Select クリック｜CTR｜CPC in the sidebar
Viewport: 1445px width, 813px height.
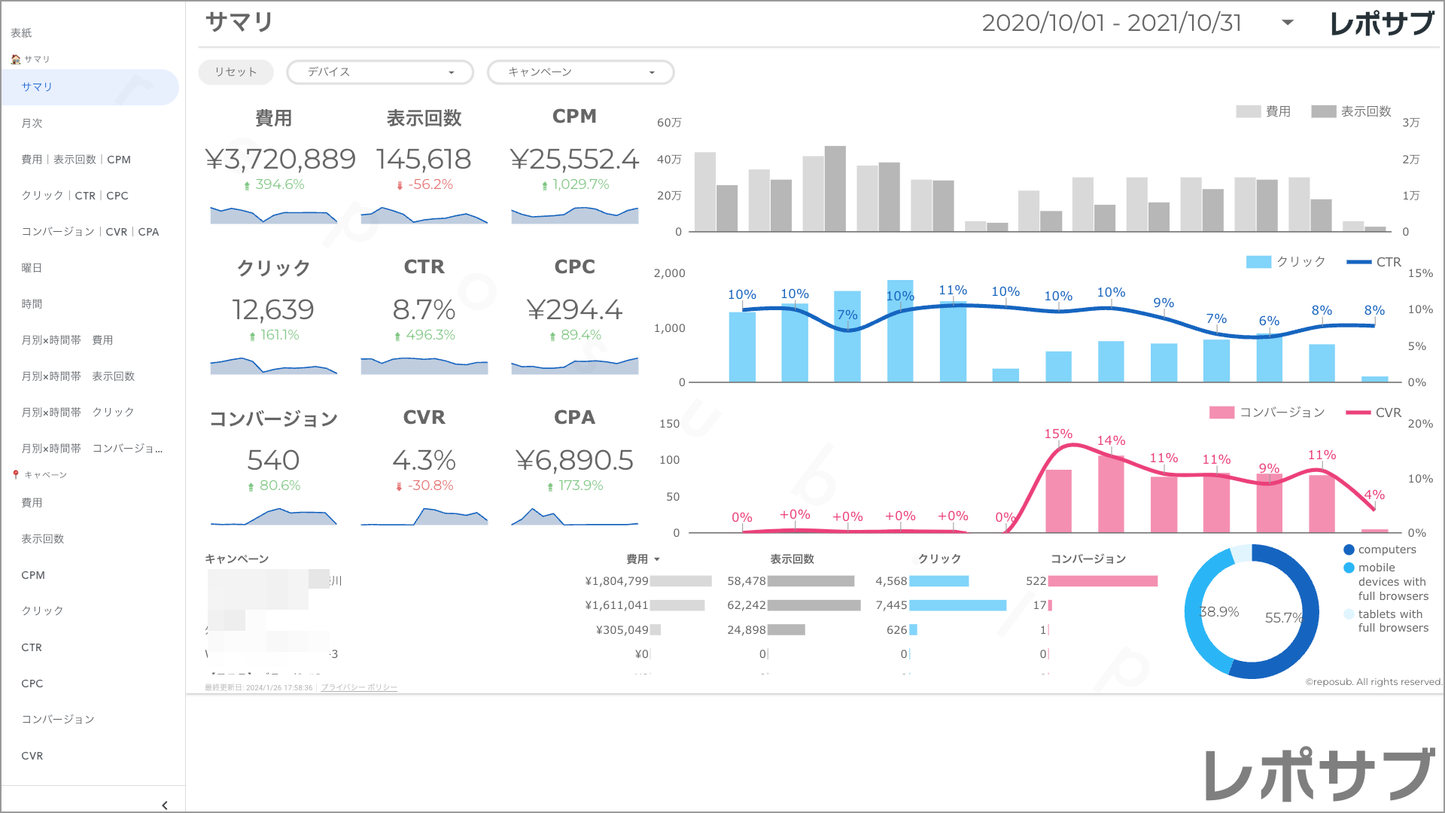[75, 196]
